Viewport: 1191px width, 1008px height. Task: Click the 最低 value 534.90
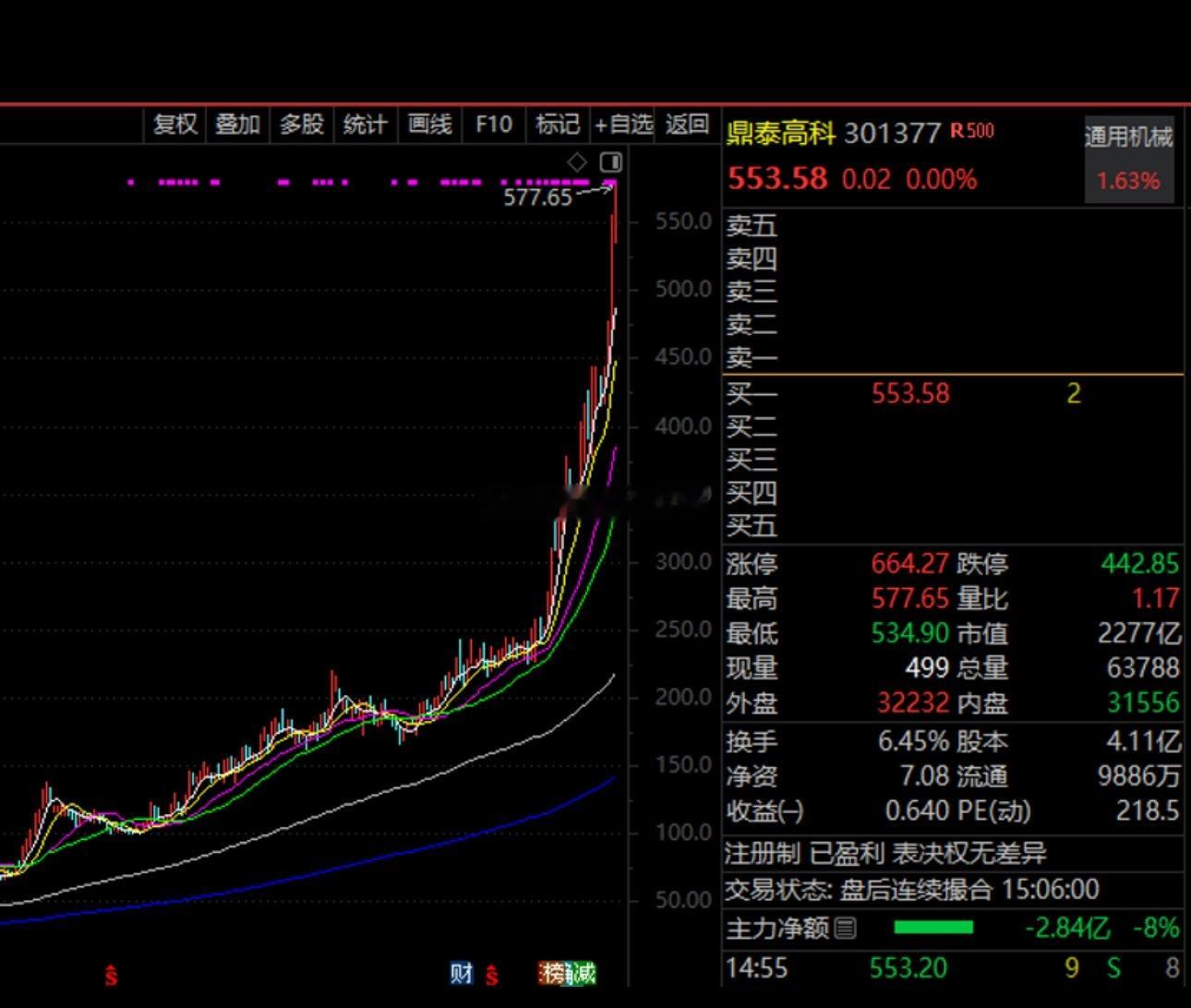tap(910, 633)
